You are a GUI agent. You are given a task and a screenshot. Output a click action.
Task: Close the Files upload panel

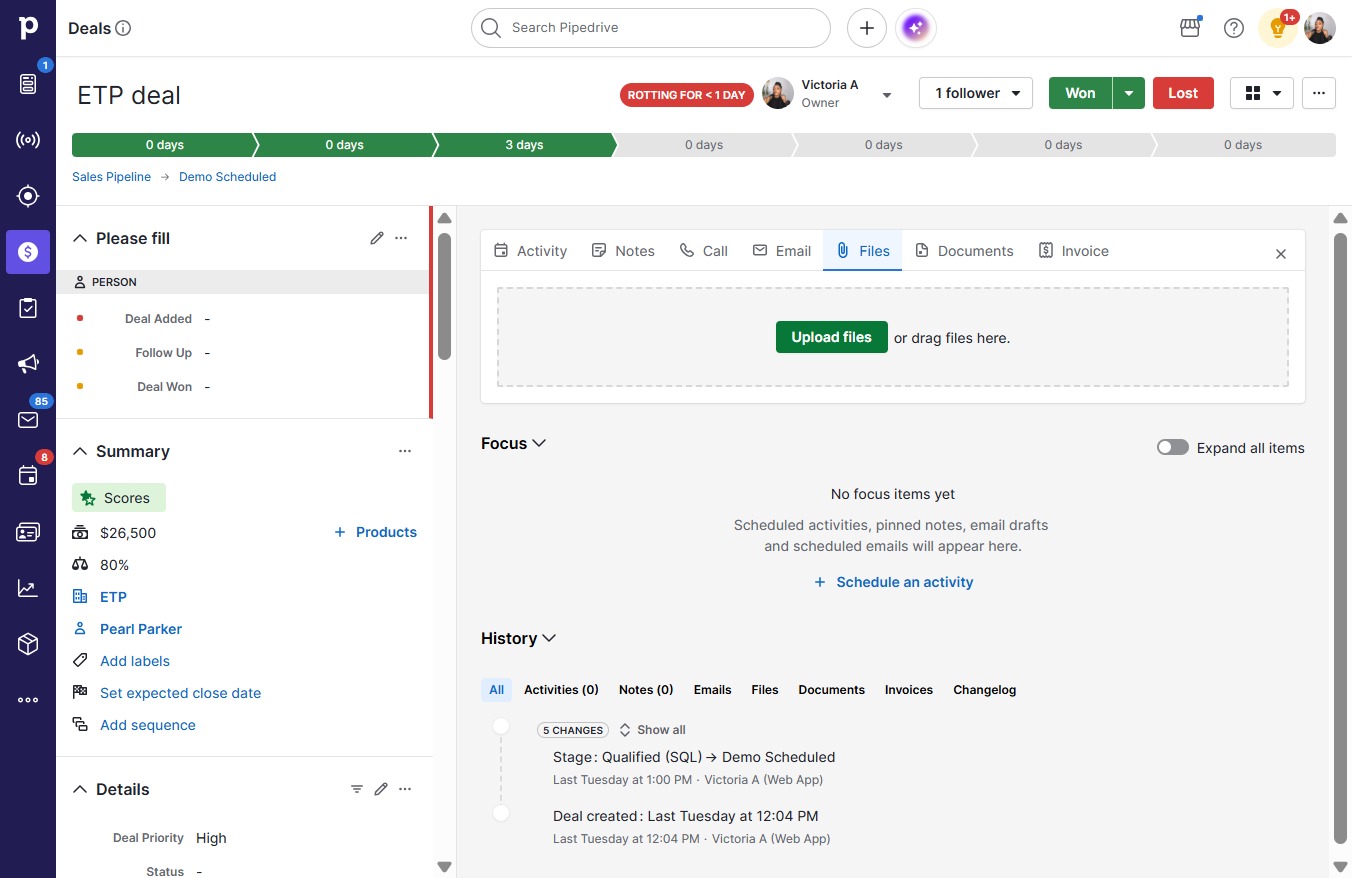(x=1281, y=254)
